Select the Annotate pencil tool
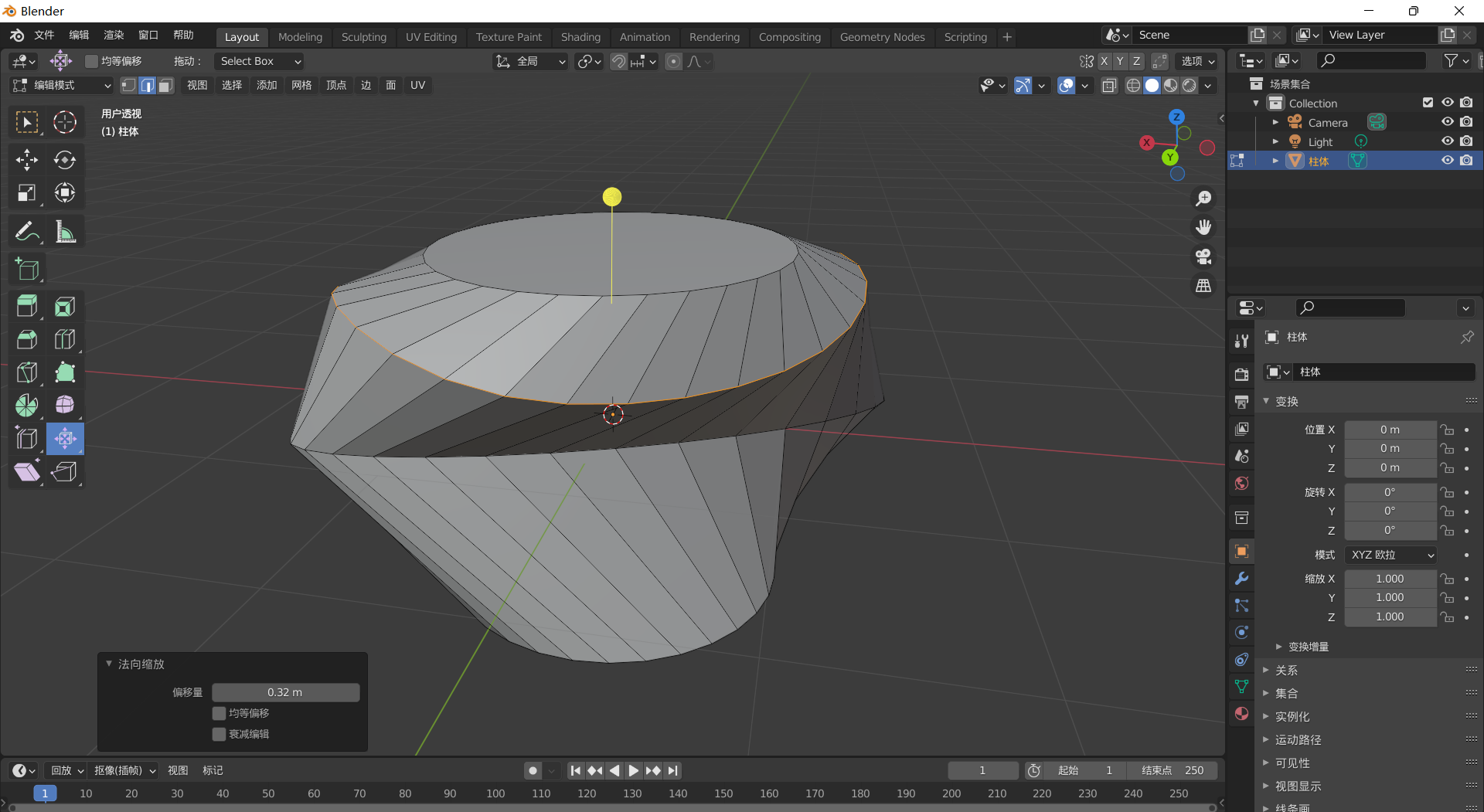 (x=27, y=231)
